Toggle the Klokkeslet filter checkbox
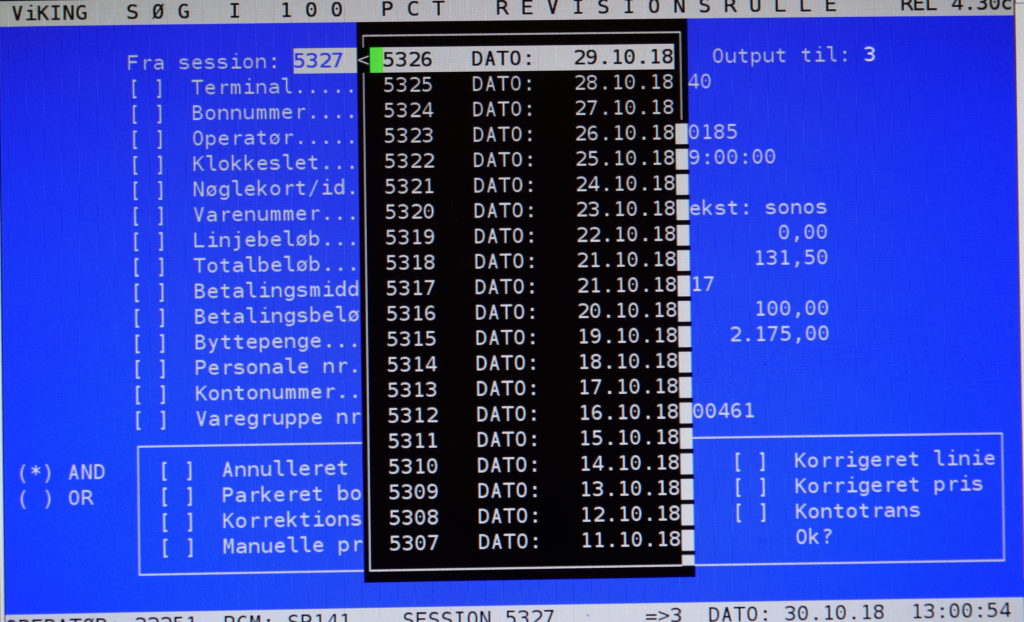This screenshot has height=622, width=1024. tap(147, 163)
